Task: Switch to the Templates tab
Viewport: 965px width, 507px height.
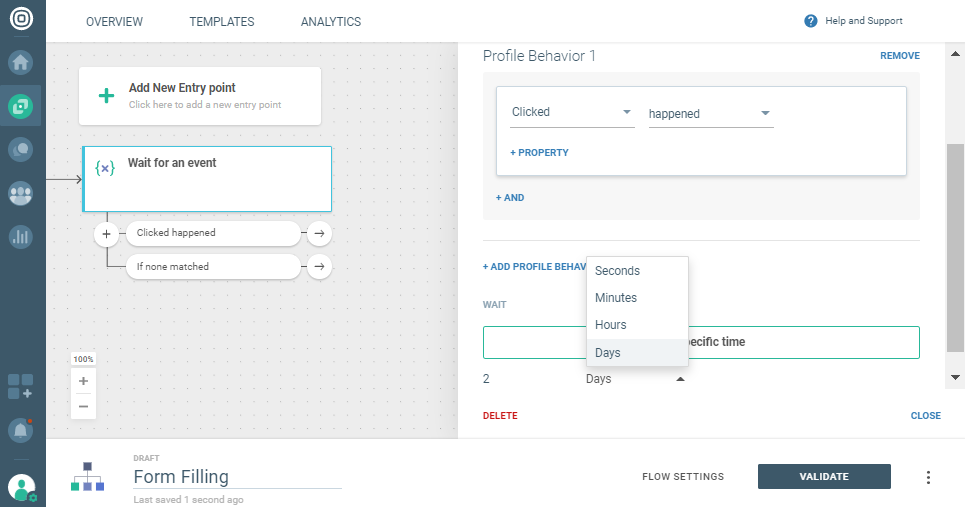Action: click(222, 21)
